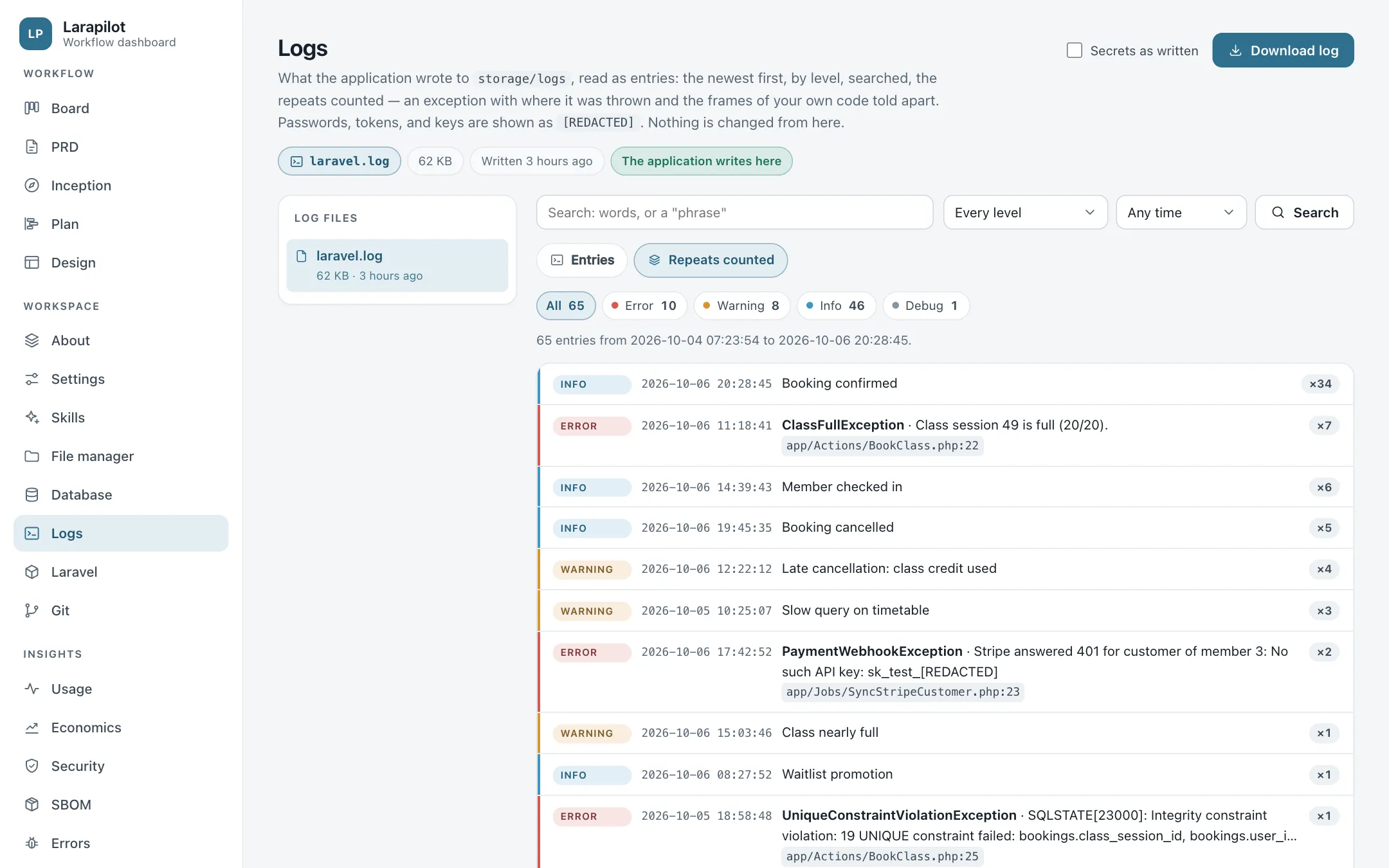Open the Board icon in sidebar

[x=32, y=108]
